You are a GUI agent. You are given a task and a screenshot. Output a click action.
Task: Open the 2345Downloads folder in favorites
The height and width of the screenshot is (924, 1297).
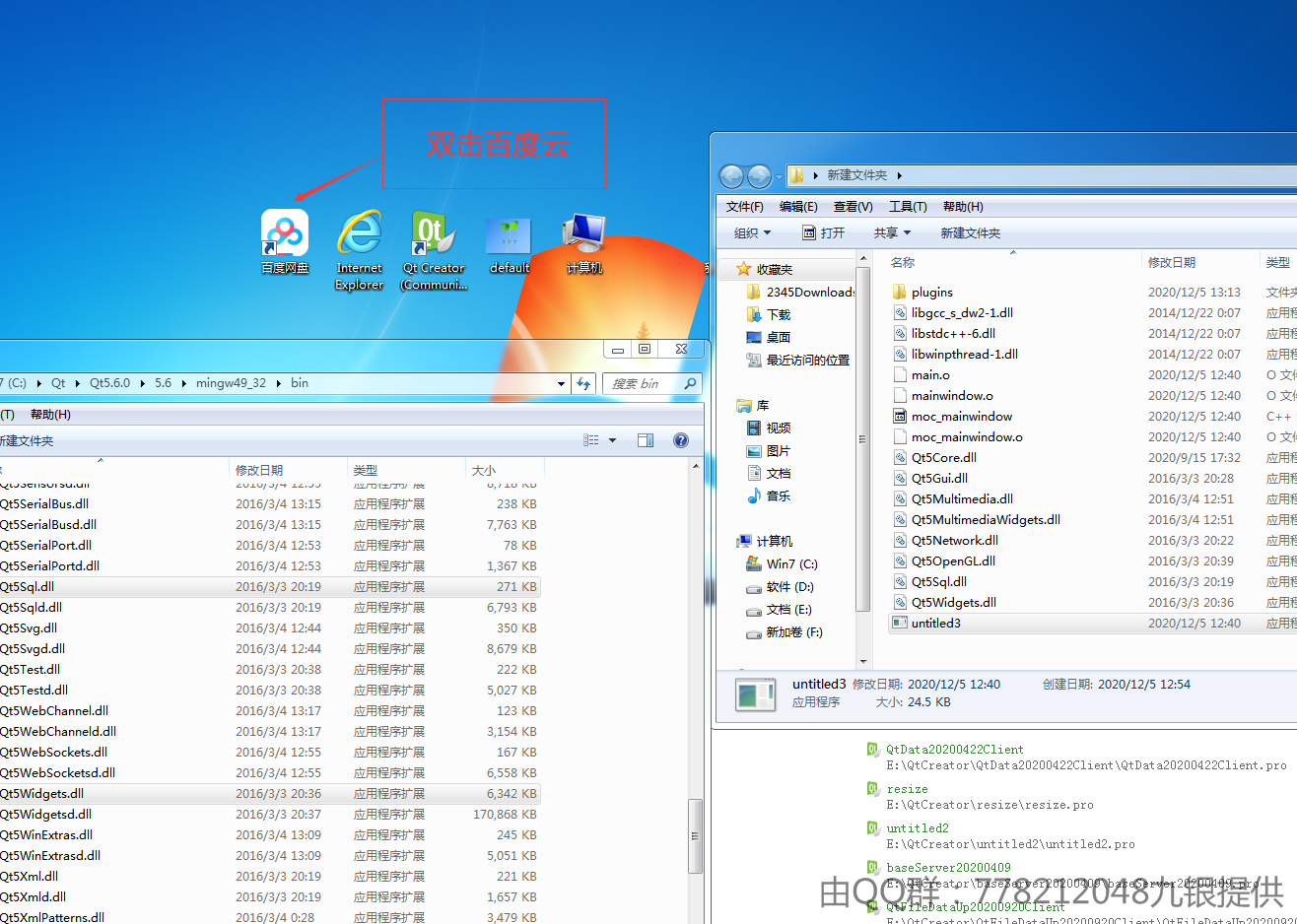tap(801, 292)
